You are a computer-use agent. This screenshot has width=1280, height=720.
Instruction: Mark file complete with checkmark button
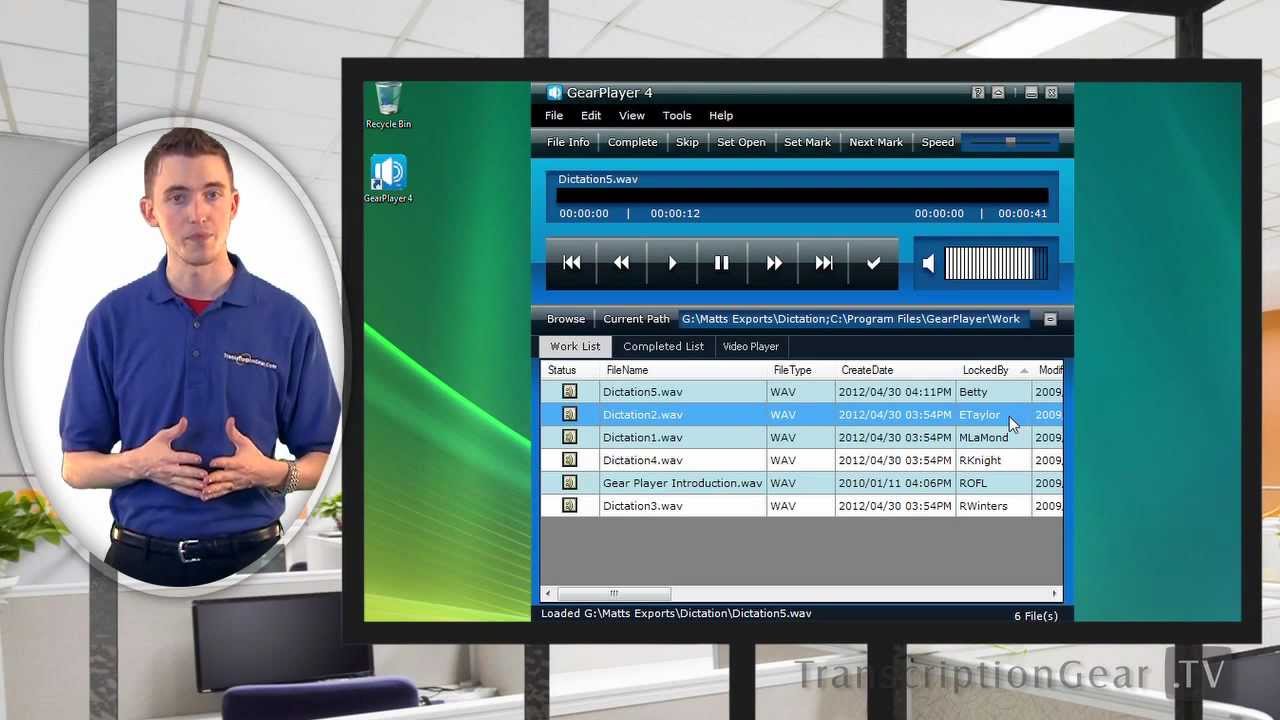[874, 263]
